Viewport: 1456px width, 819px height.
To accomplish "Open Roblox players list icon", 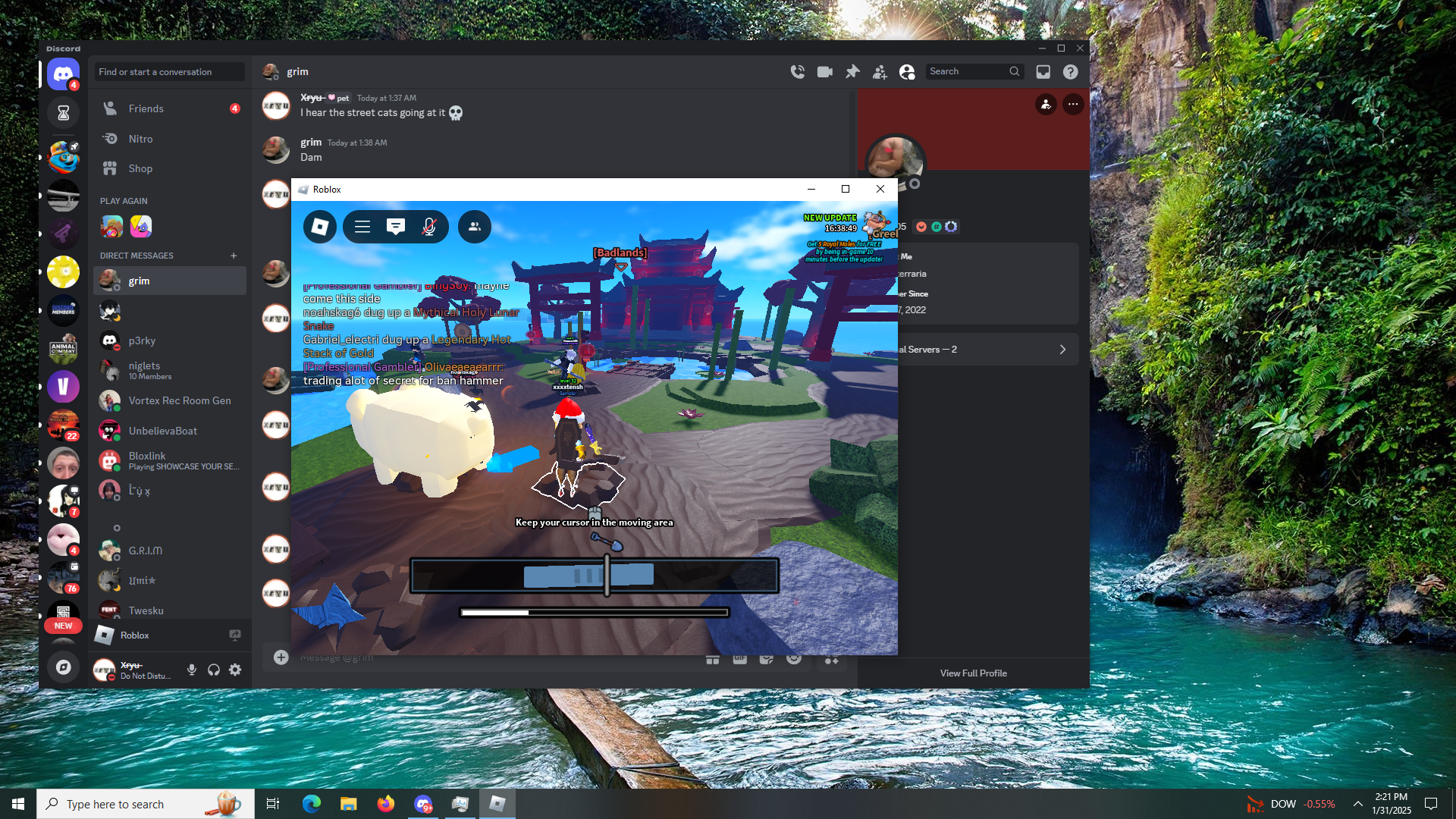I will pyautogui.click(x=475, y=227).
